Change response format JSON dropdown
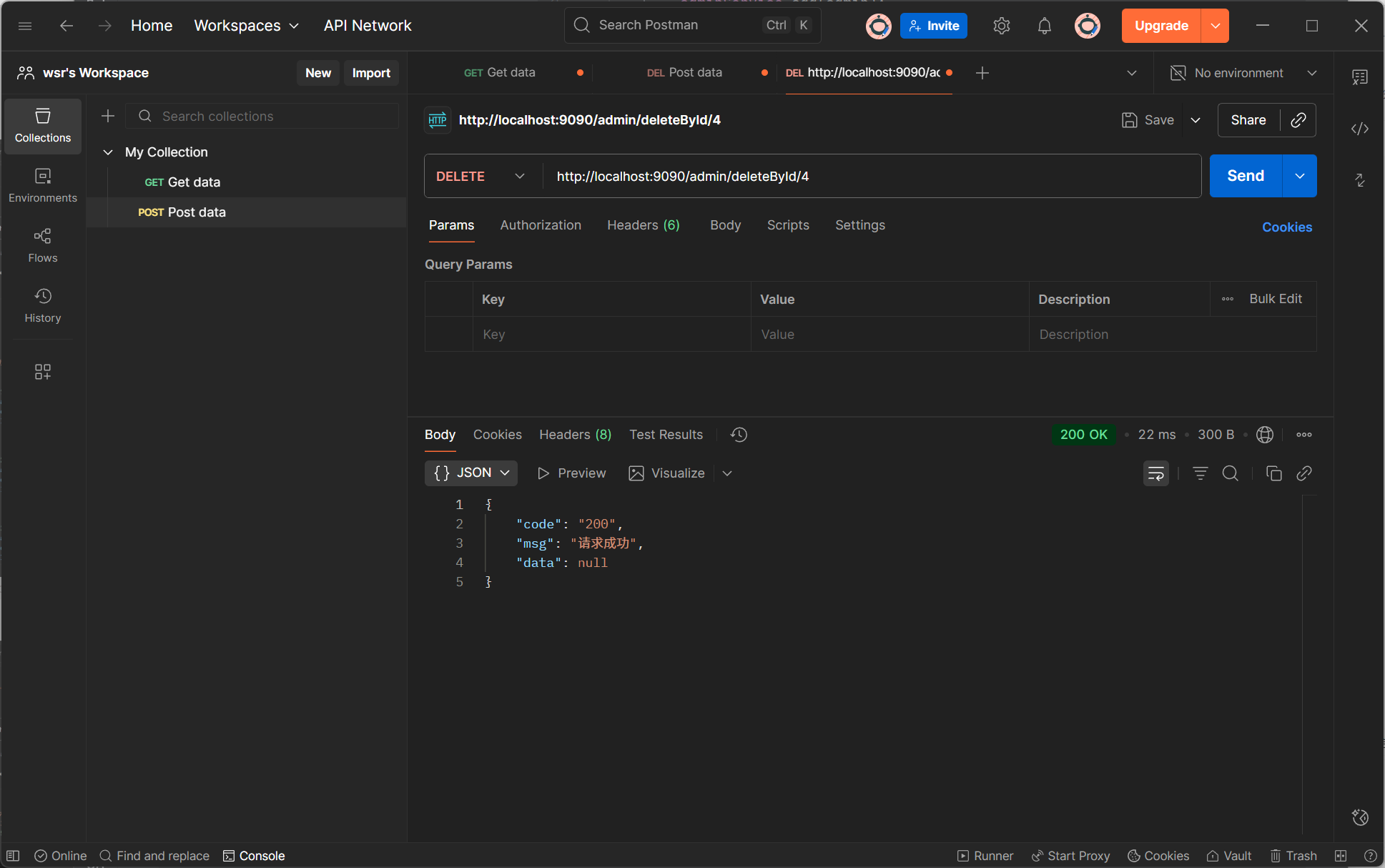Image resolution: width=1385 pixels, height=868 pixels. (471, 473)
